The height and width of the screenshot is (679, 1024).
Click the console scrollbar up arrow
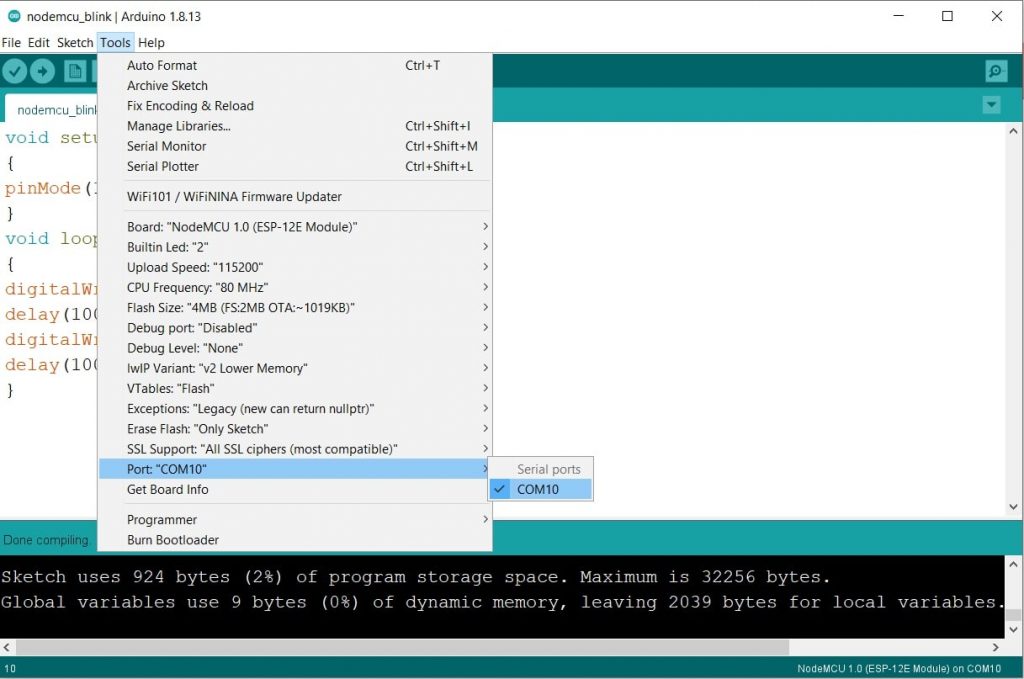pyautogui.click(x=1013, y=564)
